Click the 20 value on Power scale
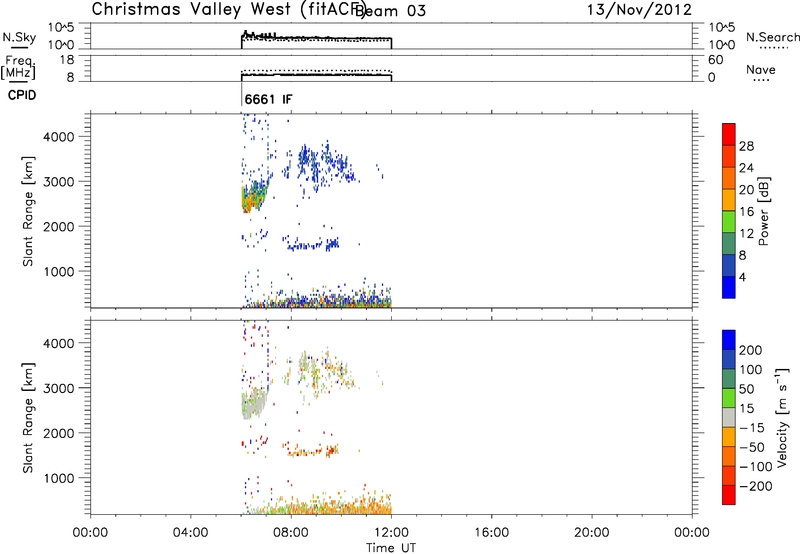 pyautogui.click(x=746, y=190)
